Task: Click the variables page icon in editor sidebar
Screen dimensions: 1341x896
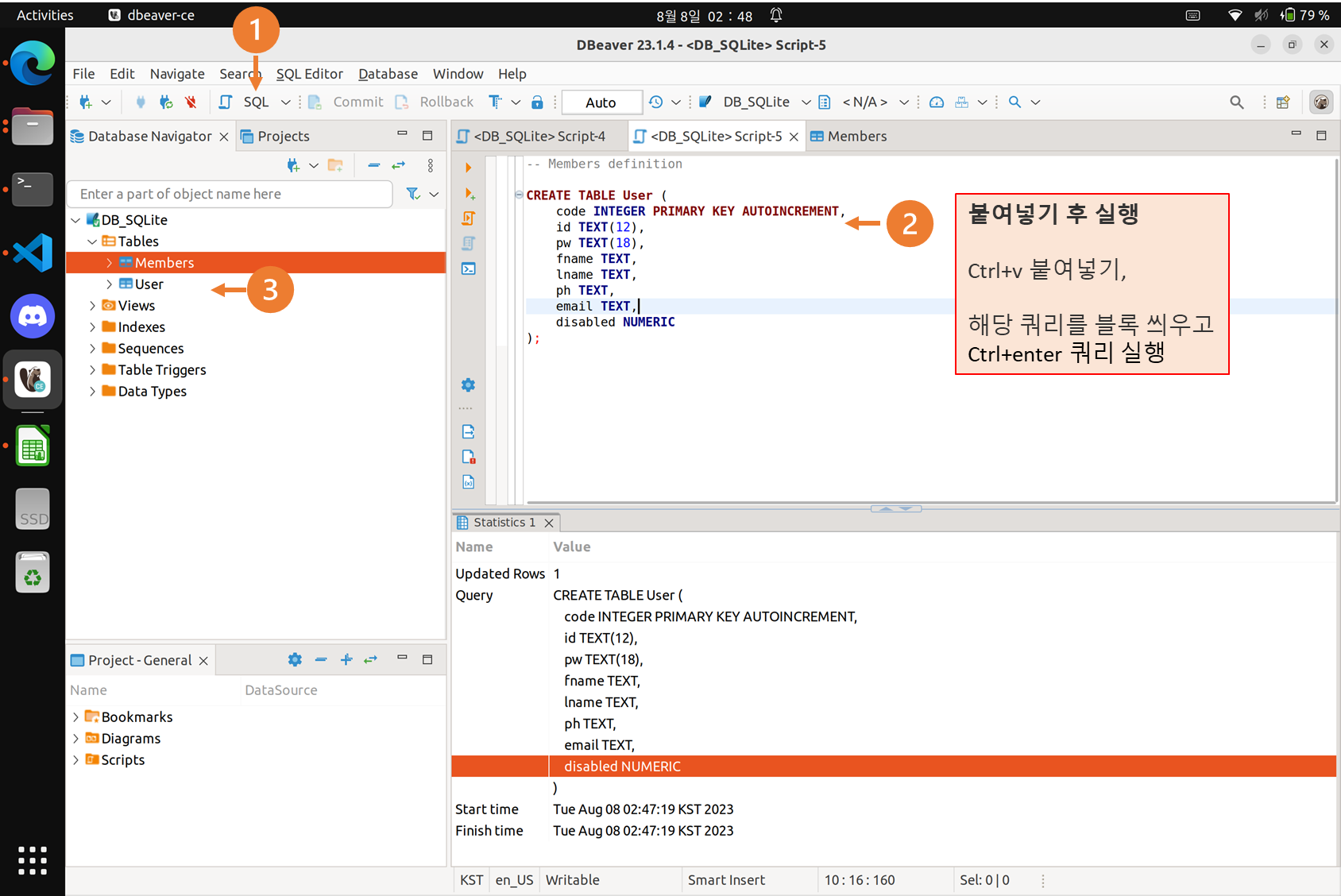Action: pos(469,482)
